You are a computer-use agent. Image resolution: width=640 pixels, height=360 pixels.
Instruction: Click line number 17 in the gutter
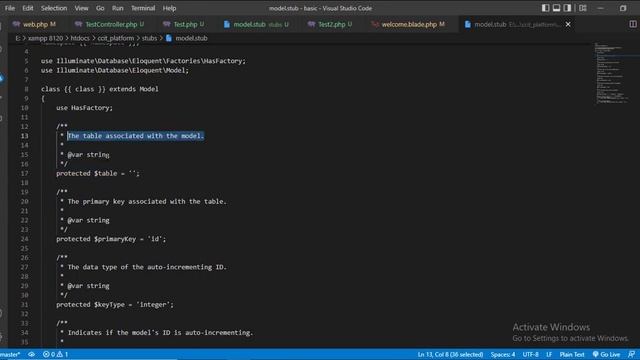coord(24,173)
